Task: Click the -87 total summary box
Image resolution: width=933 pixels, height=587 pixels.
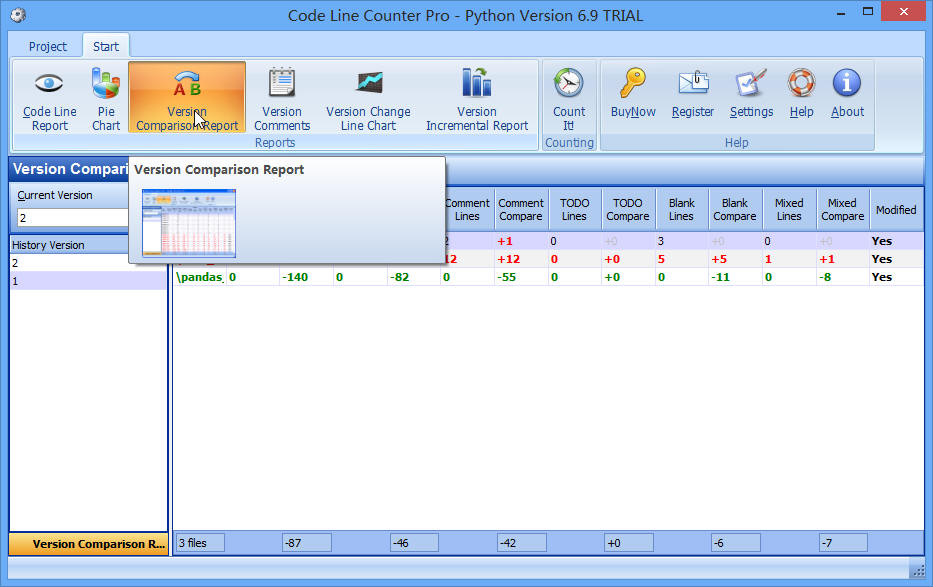Action: 306,543
